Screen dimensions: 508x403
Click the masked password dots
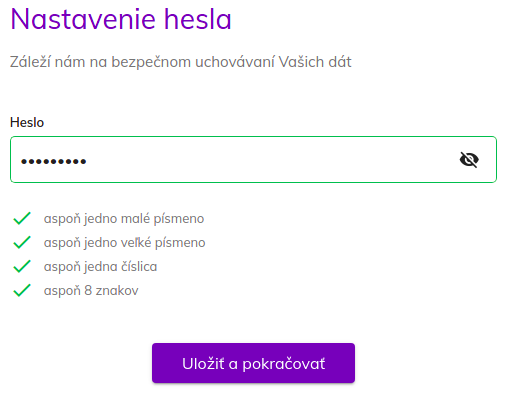pyautogui.click(x=54, y=162)
